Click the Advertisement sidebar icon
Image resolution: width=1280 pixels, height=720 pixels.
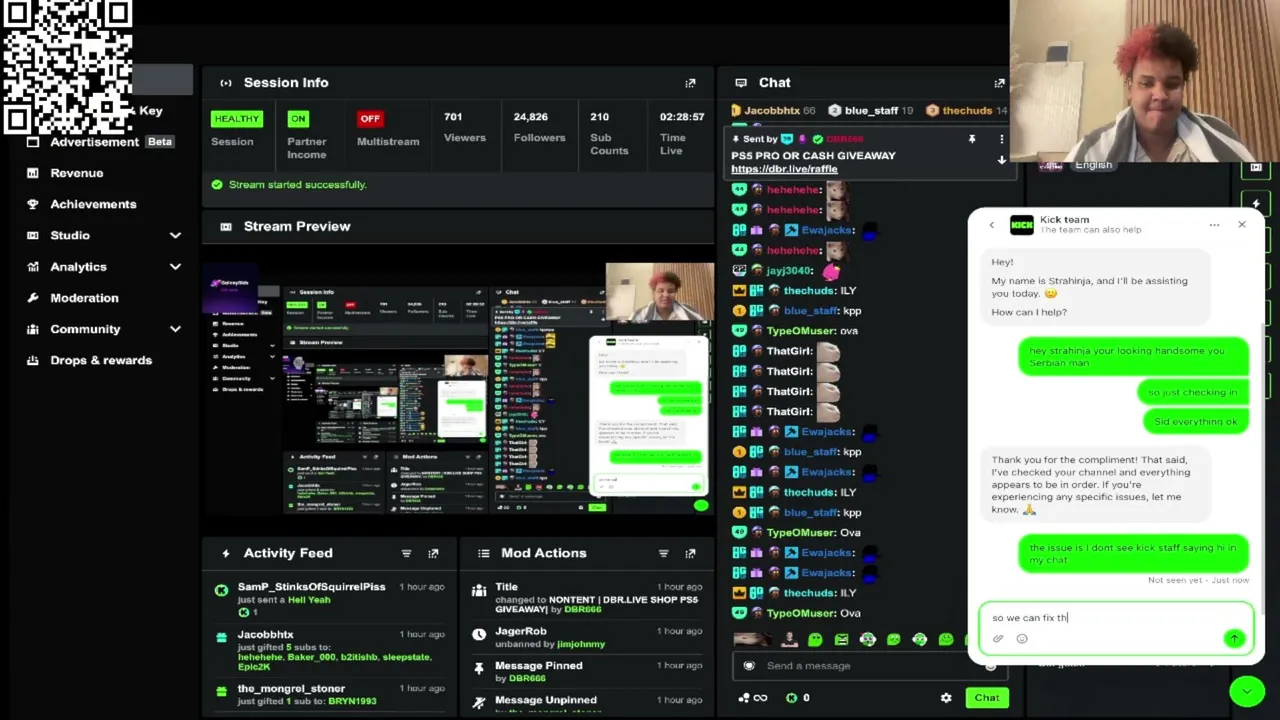[x=33, y=142]
